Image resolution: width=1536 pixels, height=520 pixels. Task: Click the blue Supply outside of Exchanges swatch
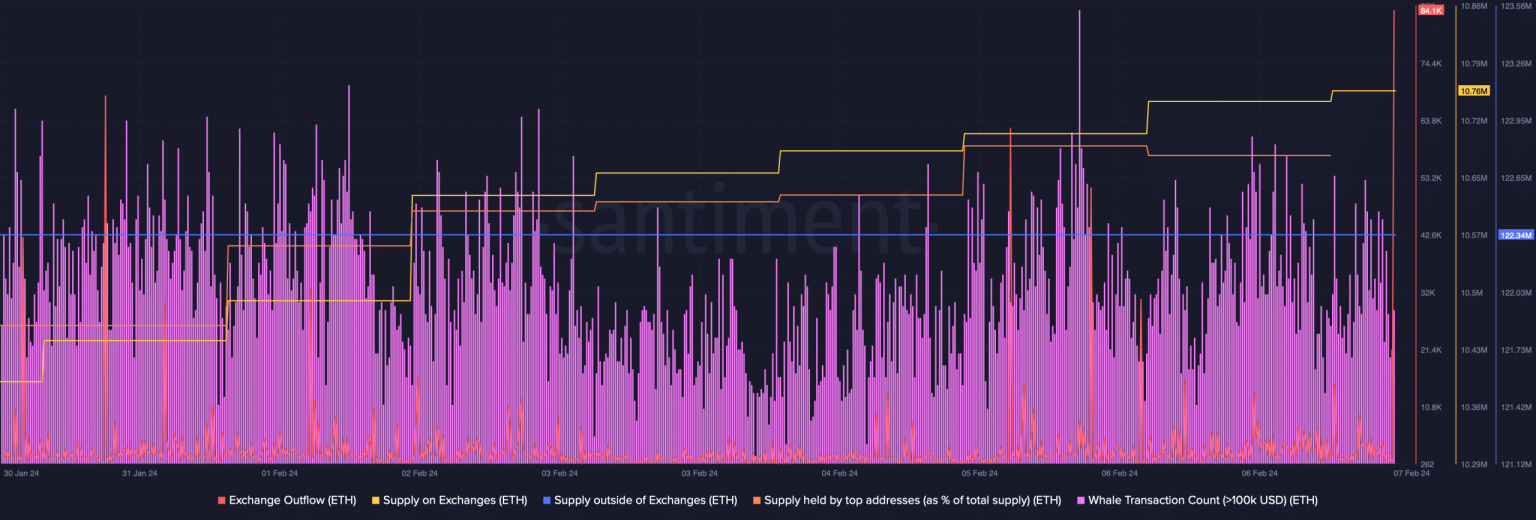(546, 500)
